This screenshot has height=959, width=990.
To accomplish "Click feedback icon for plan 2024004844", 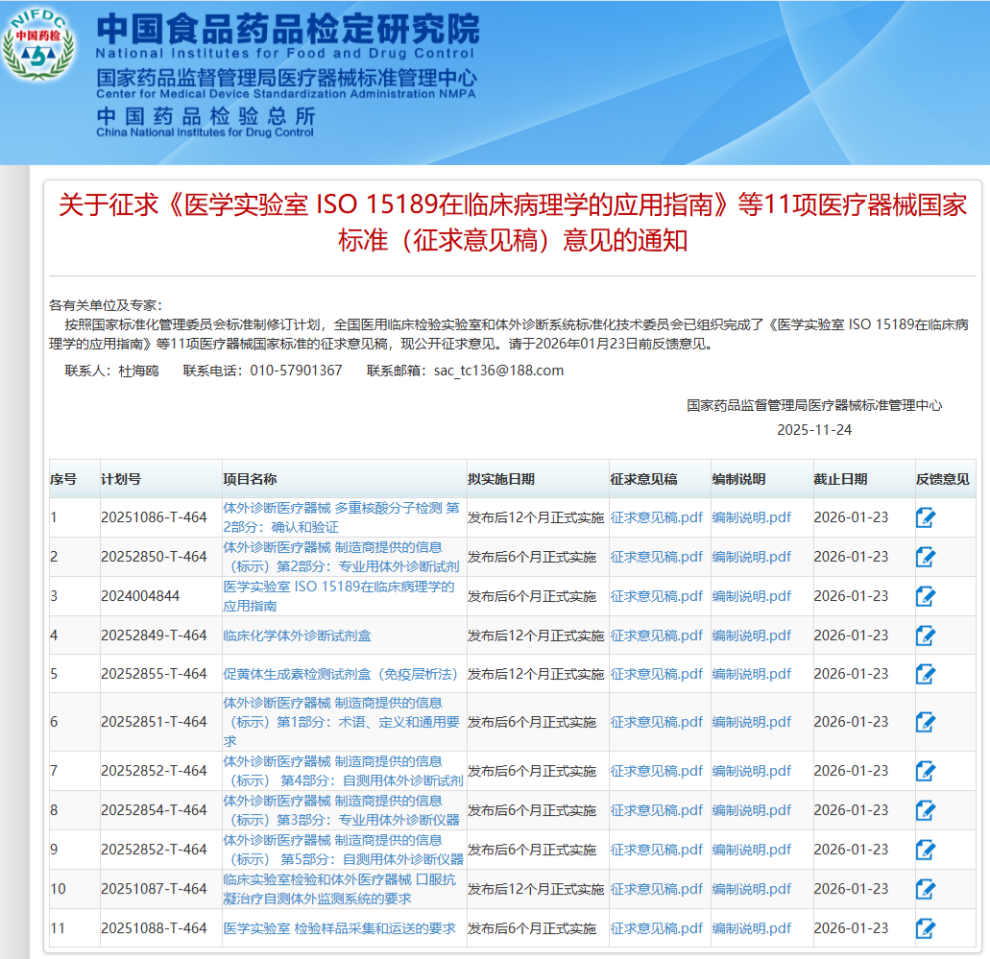I will pyautogui.click(x=925, y=596).
